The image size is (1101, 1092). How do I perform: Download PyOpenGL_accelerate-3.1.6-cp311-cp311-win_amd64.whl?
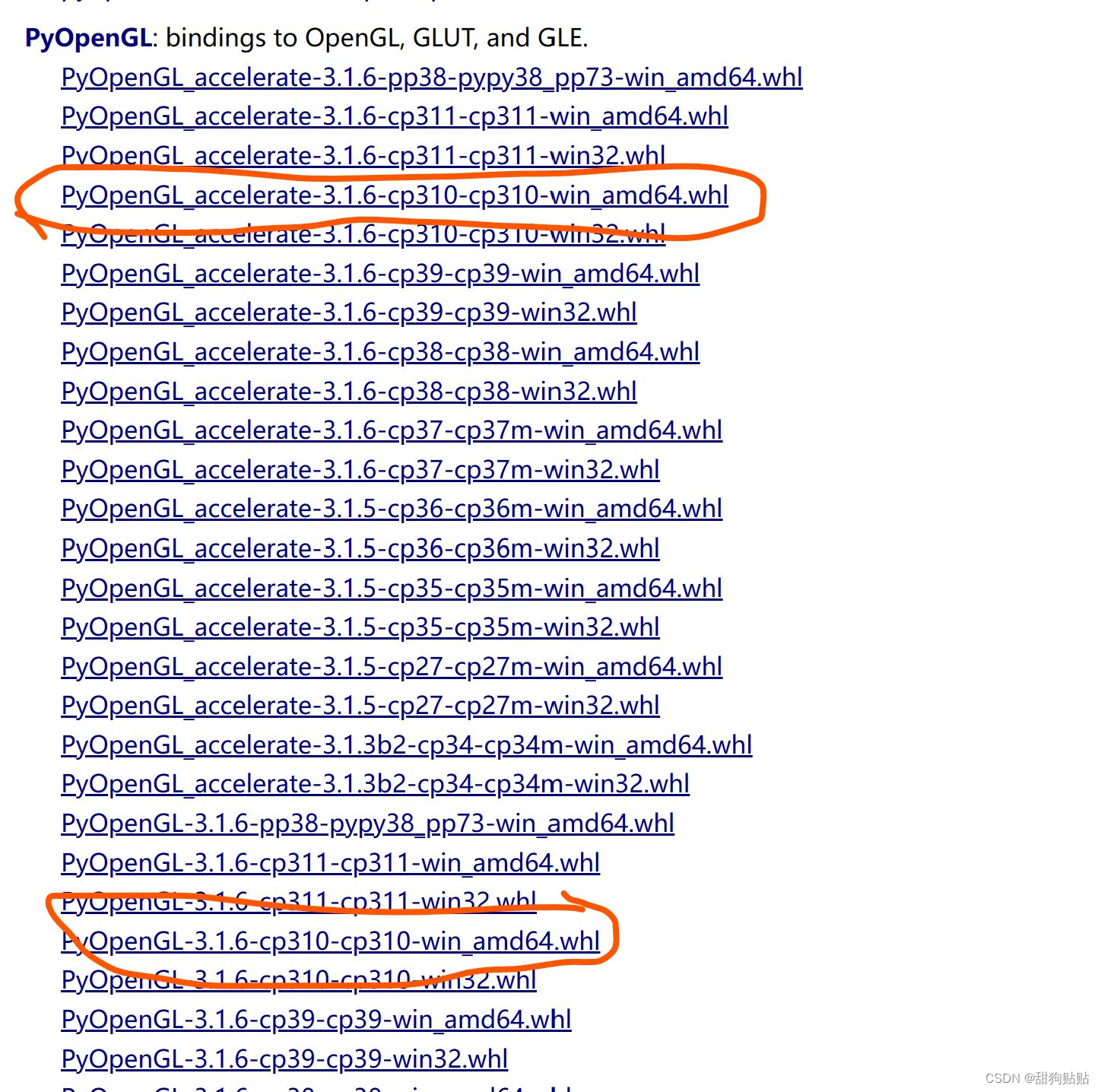(395, 116)
